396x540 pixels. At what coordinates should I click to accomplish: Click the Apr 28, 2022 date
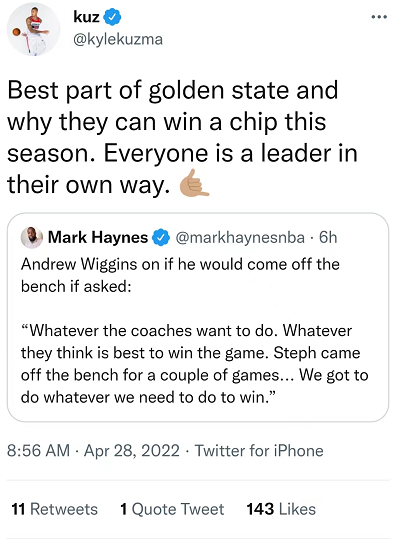click(132, 451)
